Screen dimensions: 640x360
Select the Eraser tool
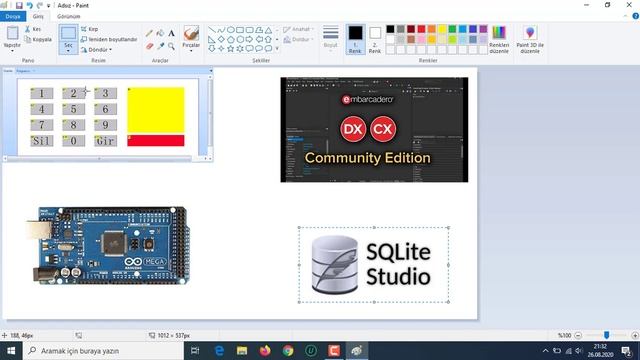click(x=149, y=47)
